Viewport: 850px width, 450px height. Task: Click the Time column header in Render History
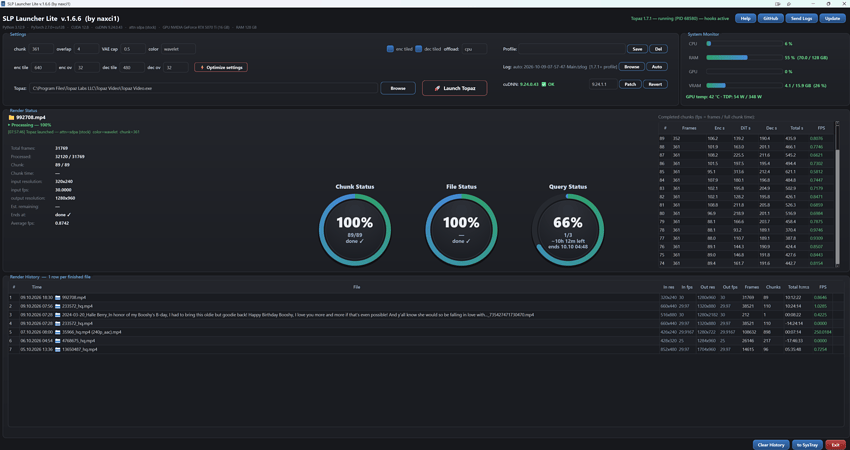[36, 287]
